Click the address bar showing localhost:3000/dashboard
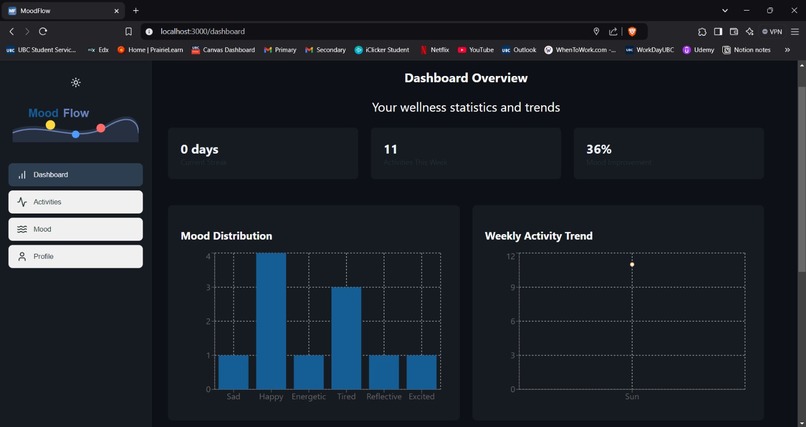The width and height of the screenshot is (806, 427). [370, 31]
